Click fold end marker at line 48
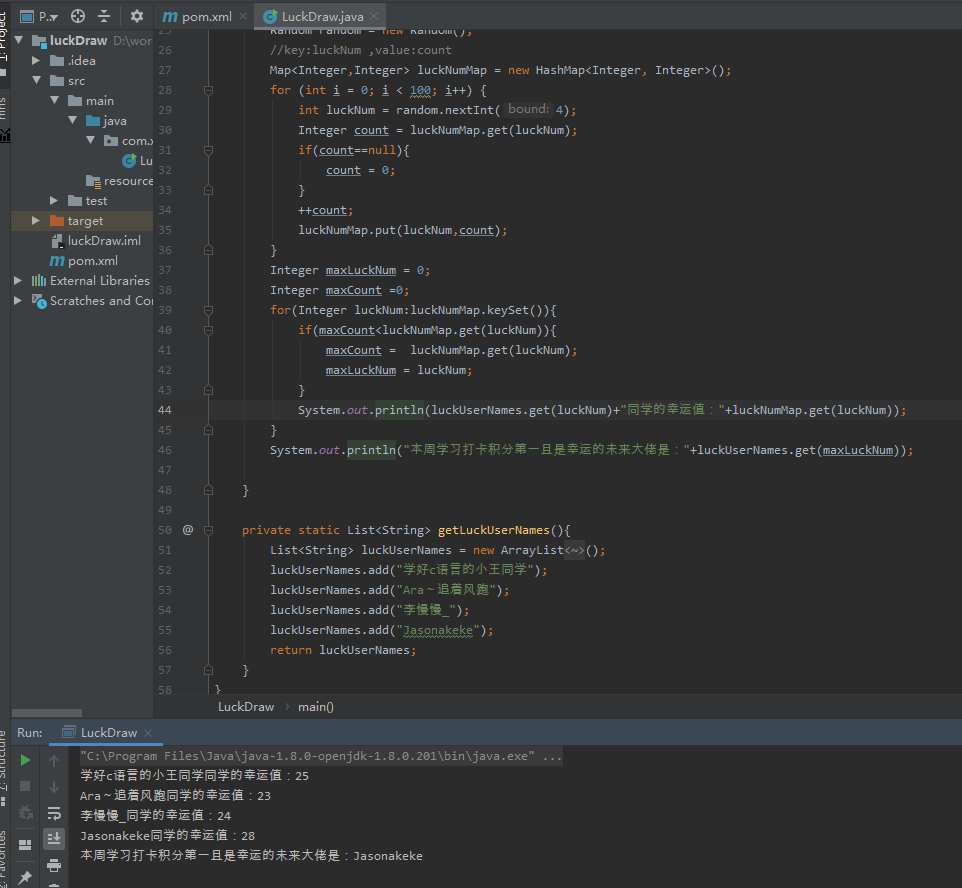 pyautogui.click(x=209, y=490)
